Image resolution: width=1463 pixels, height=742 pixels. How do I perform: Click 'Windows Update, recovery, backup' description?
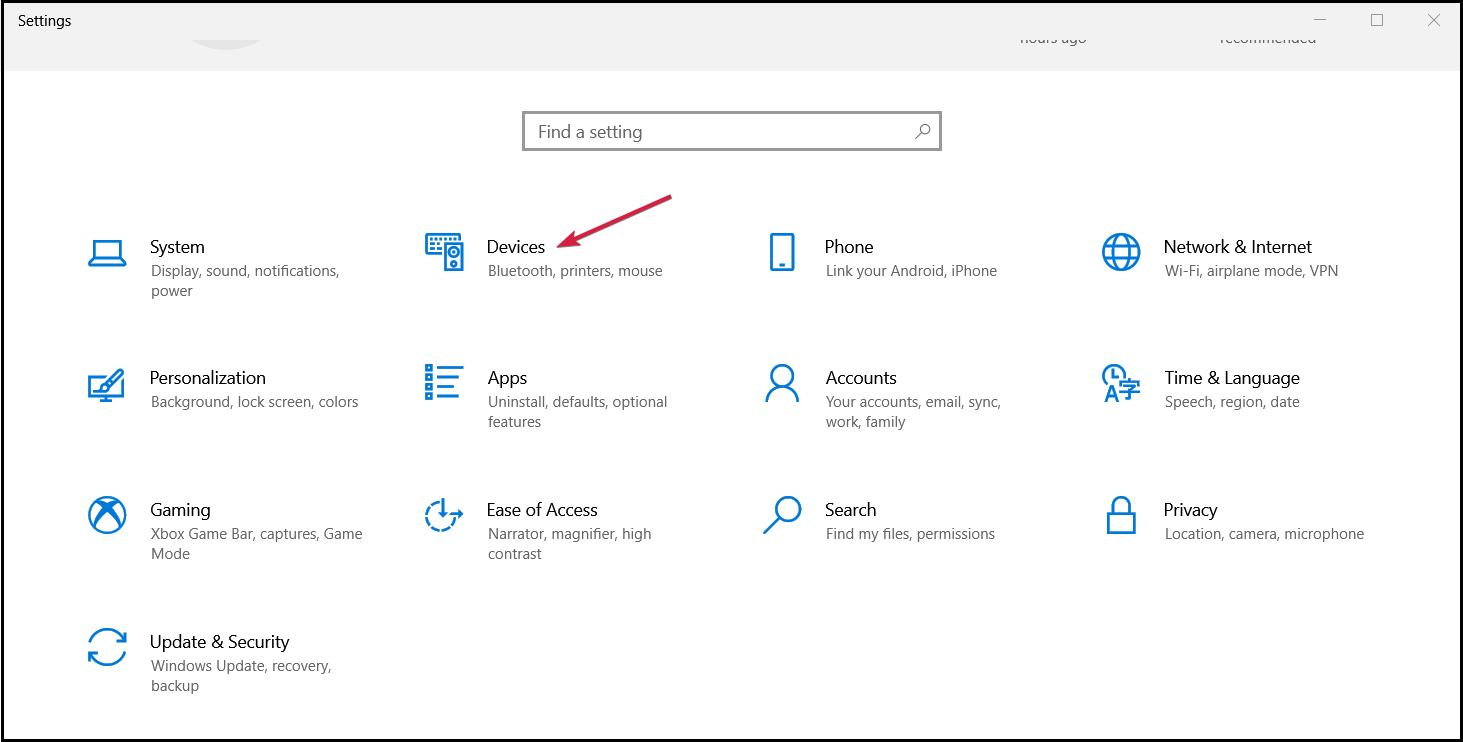tap(241, 676)
